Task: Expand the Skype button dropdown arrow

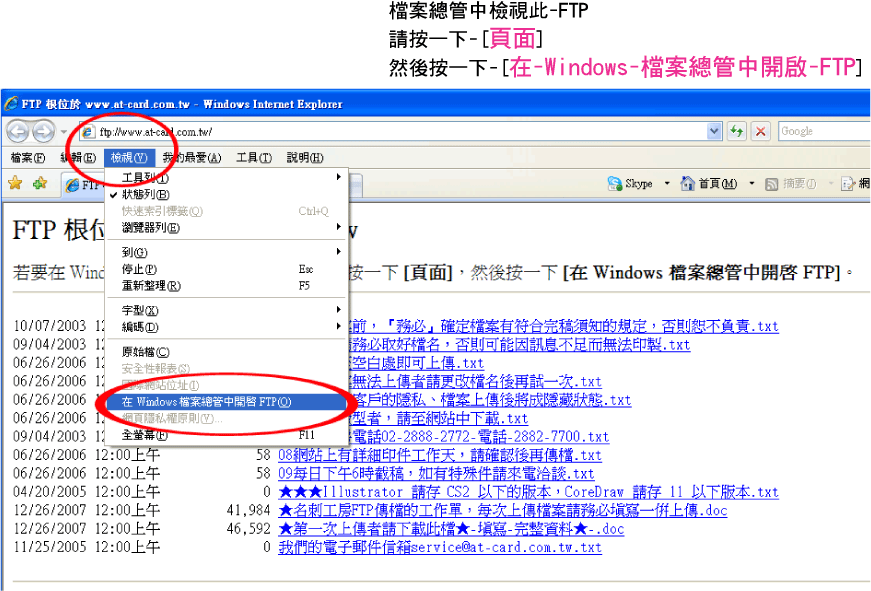Action: 667,183
